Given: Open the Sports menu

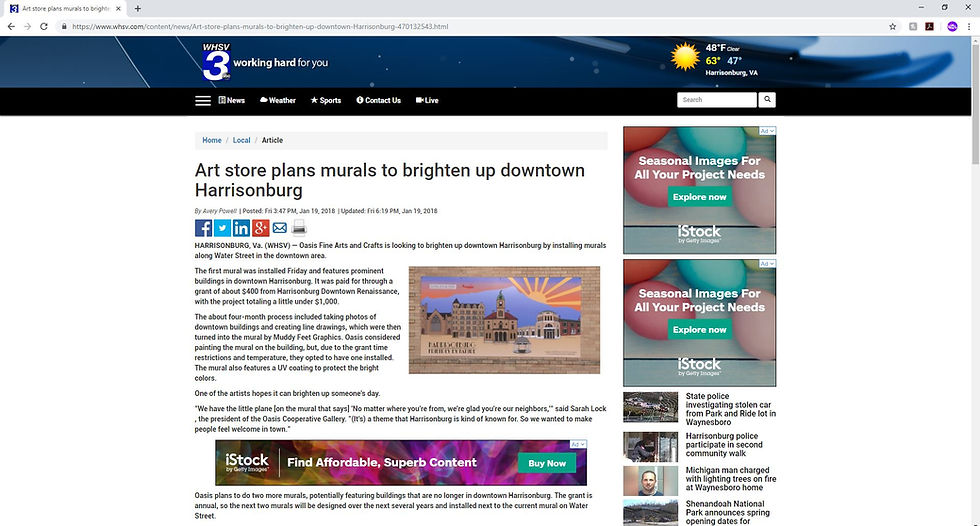Looking at the screenshot, I should point(326,100).
